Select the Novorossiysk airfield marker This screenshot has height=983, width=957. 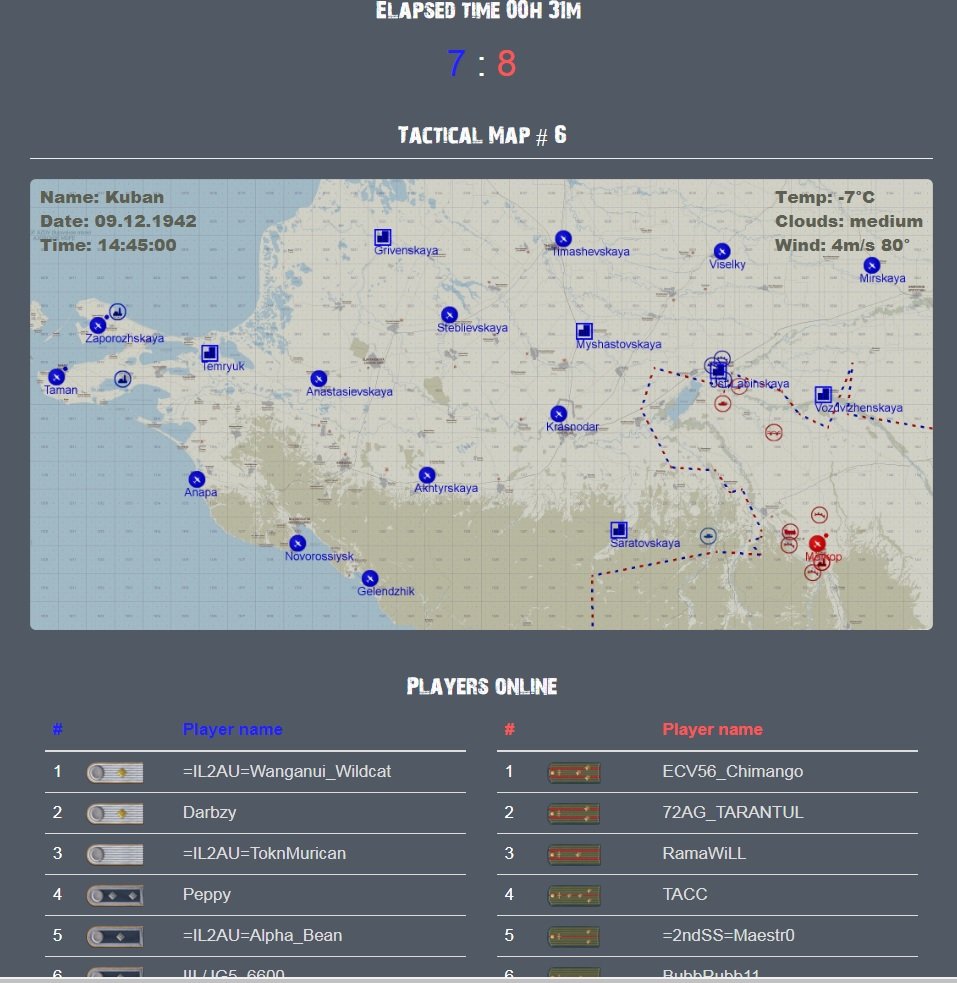[298, 543]
